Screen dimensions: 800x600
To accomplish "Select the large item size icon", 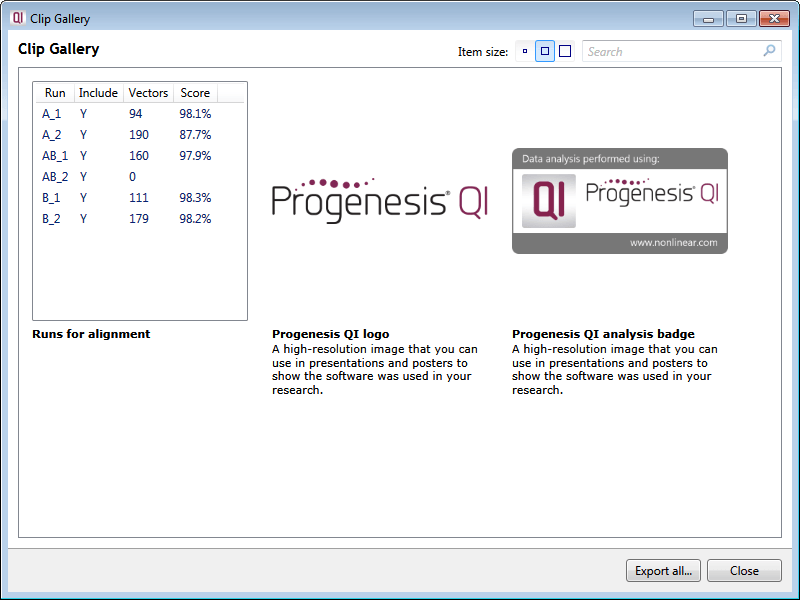I will [x=565, y=51].
